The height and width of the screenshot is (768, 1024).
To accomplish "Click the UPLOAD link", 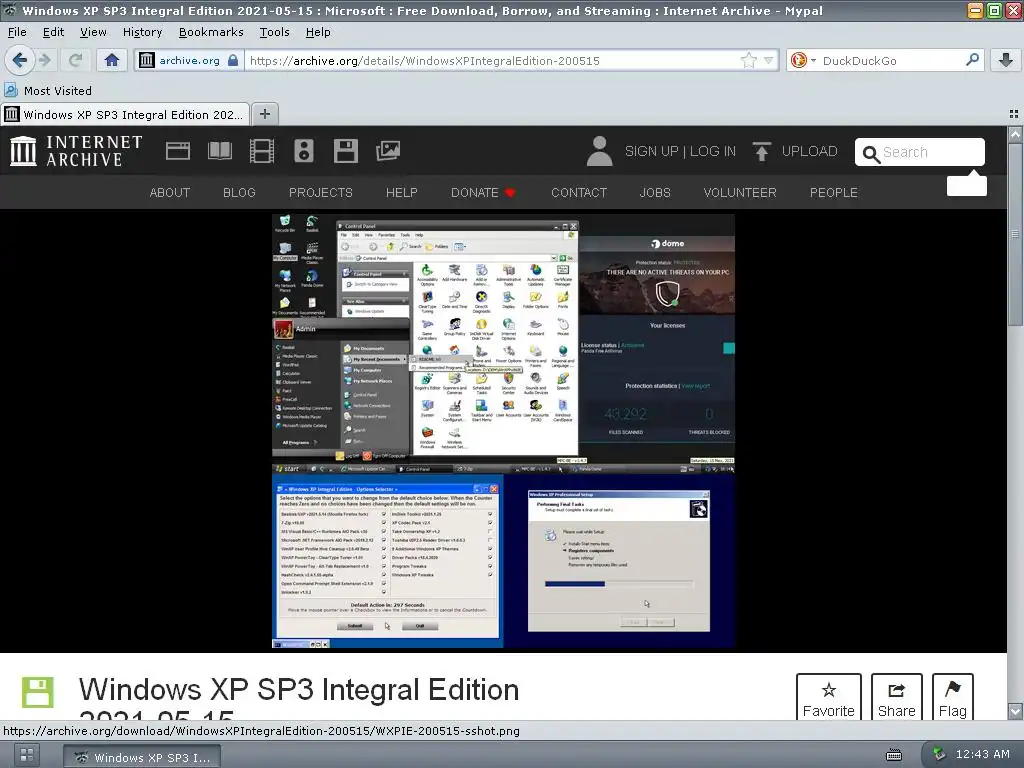I will [809, 152].
